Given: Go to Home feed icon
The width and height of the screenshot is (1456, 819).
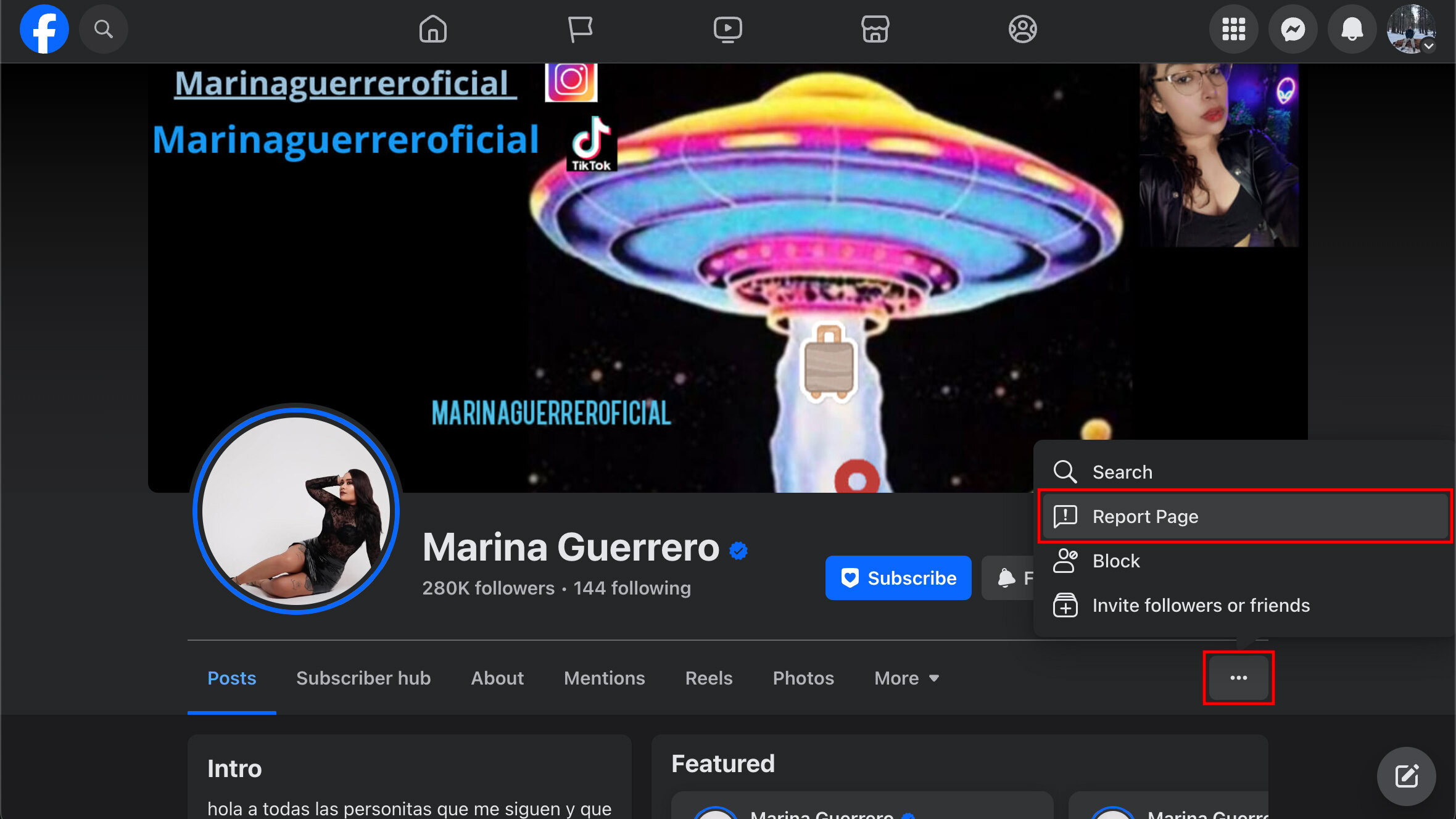Looking at the screenshot, I should tap(432, 29).
